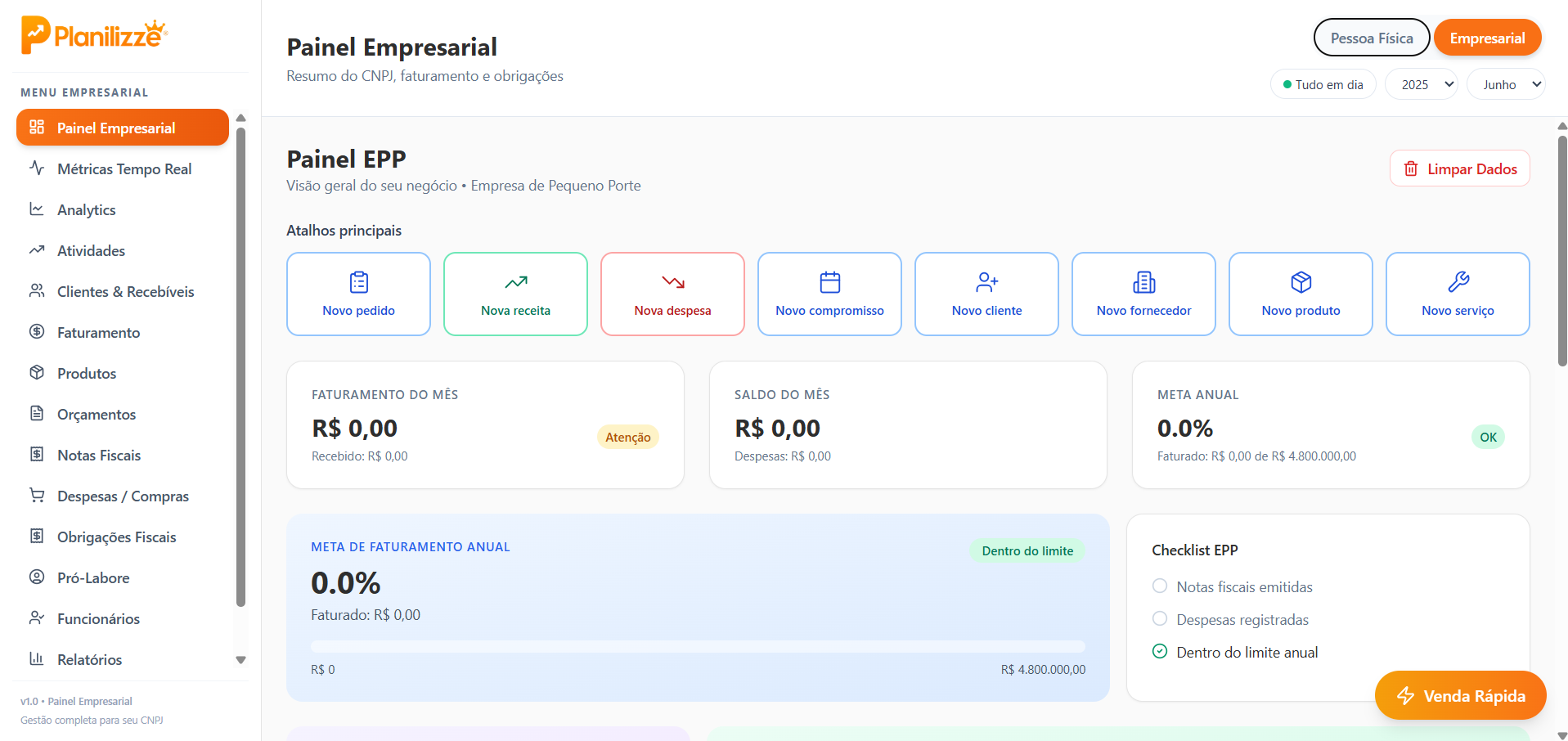Click the Novo serviço wrench icon
This screenshot has width=1568, height=741.
[x=1458, y=282]
